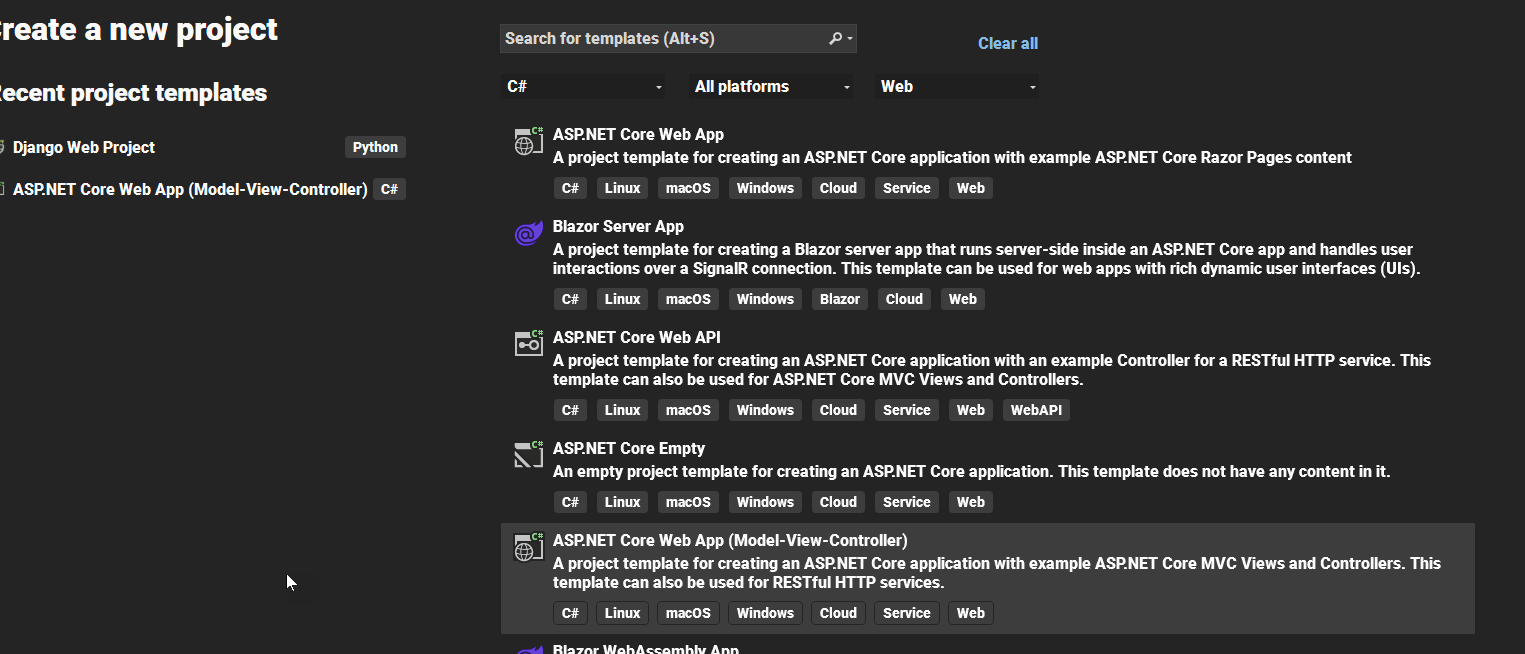
Task: Select the Blazor Server App template title
Action: click(x=618, y=226)
